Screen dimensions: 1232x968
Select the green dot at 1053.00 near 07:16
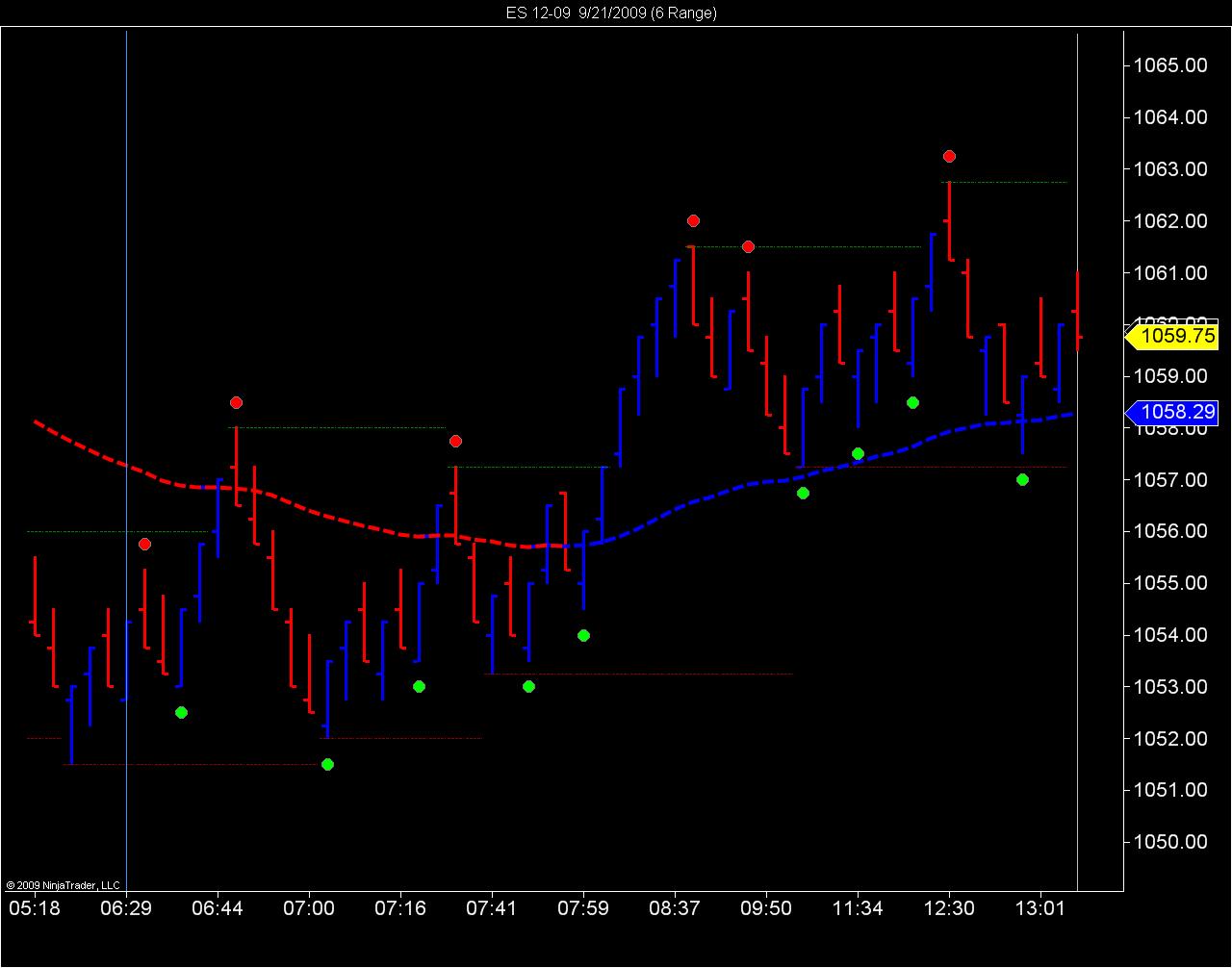419,686
